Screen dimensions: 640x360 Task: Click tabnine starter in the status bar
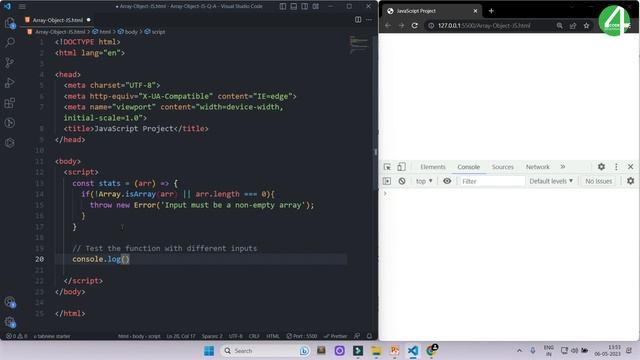[52, 336]
